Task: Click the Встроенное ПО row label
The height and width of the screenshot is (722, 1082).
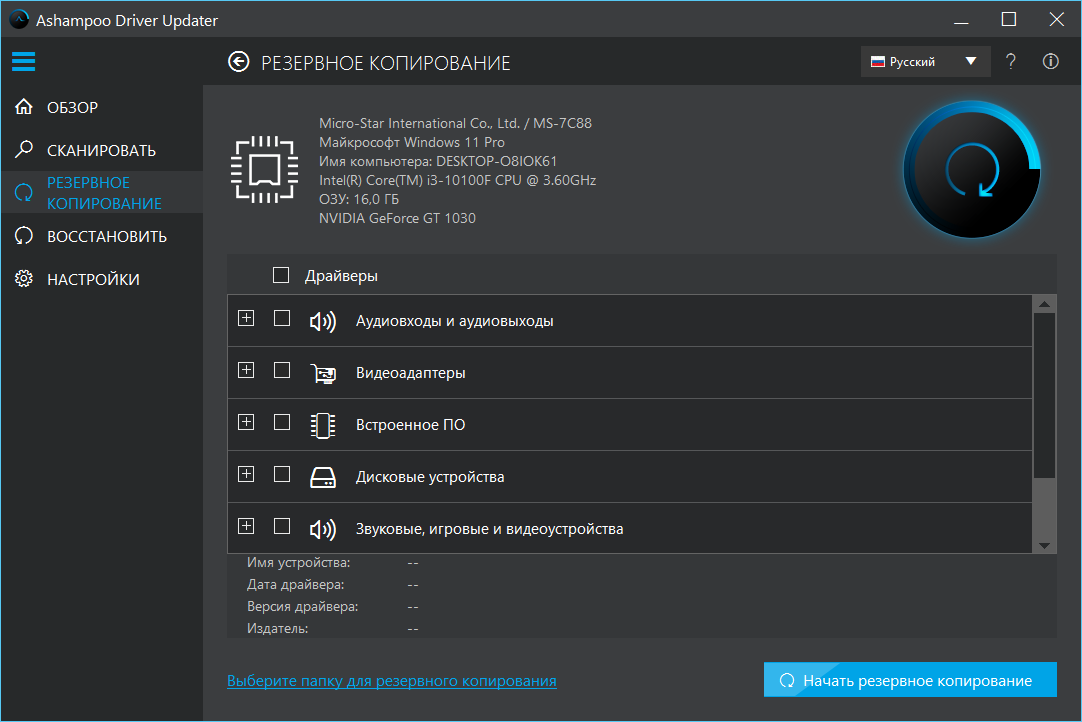Action: click(x=411, y=425)
